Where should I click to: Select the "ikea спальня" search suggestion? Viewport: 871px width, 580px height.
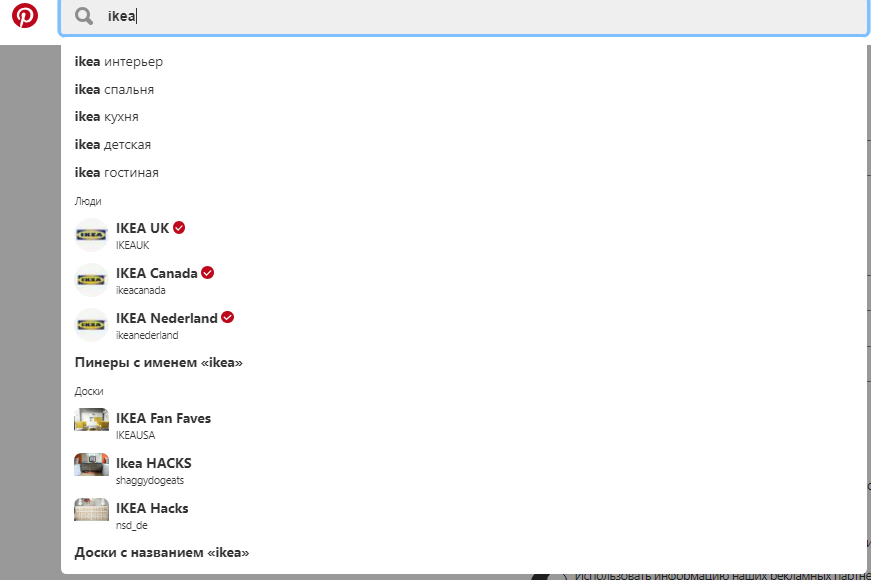pos(114,90)
